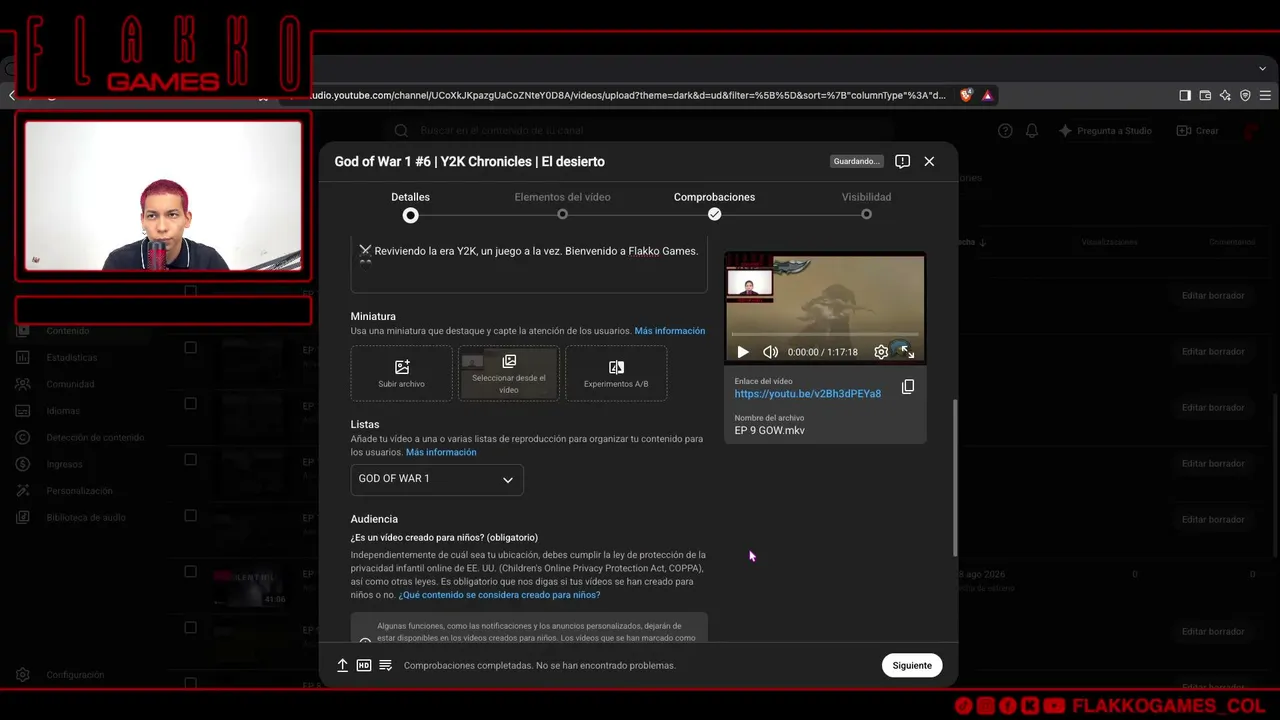Open YouTube Studio help icon
The width and height of the screenshot is (1280, 720).
1005,131
